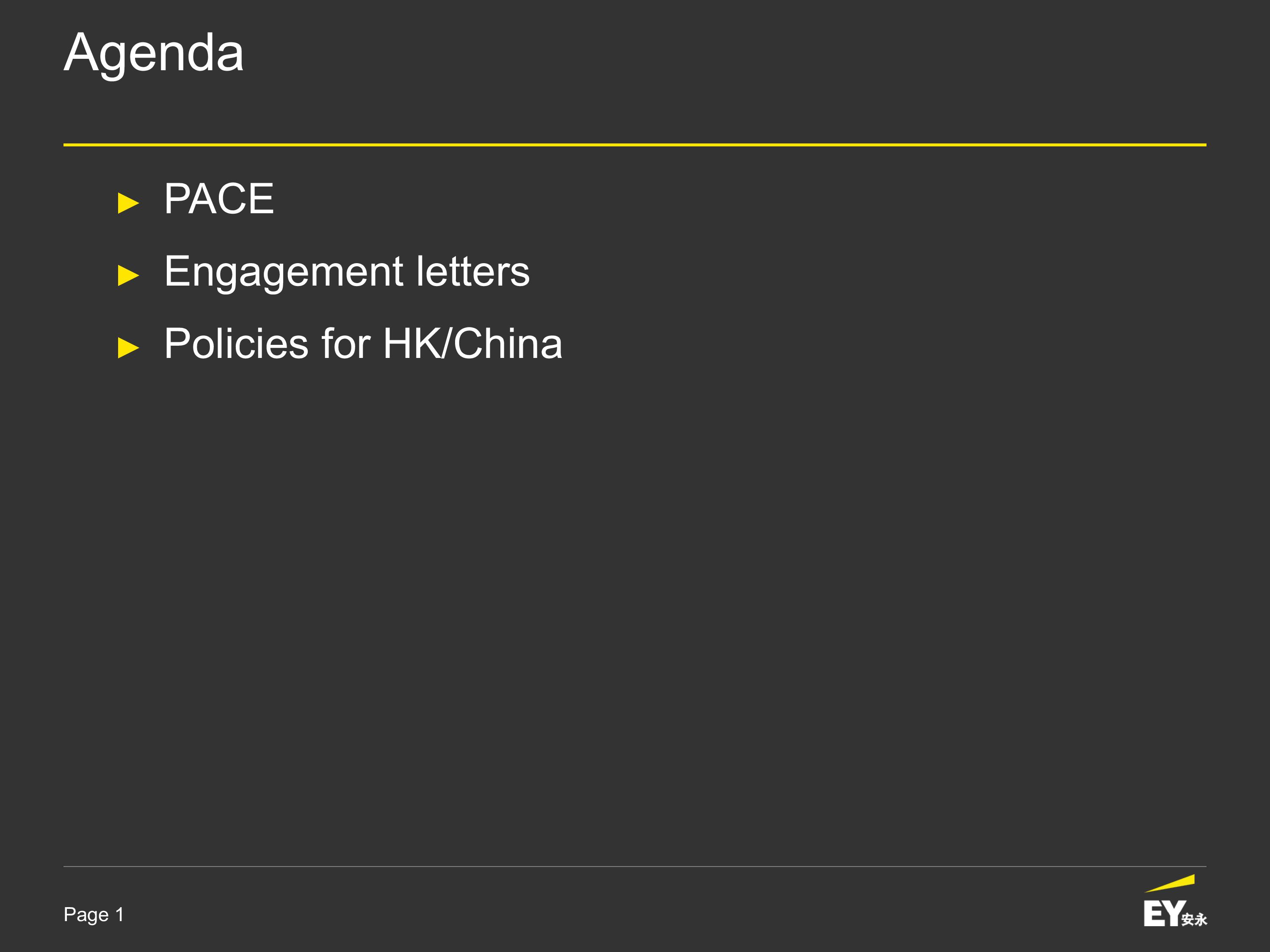Select the page number 1 in footer
Image resolution: width=1270 pixels, height=952 pixels.
pyautogui.click(x=119, y=913)
